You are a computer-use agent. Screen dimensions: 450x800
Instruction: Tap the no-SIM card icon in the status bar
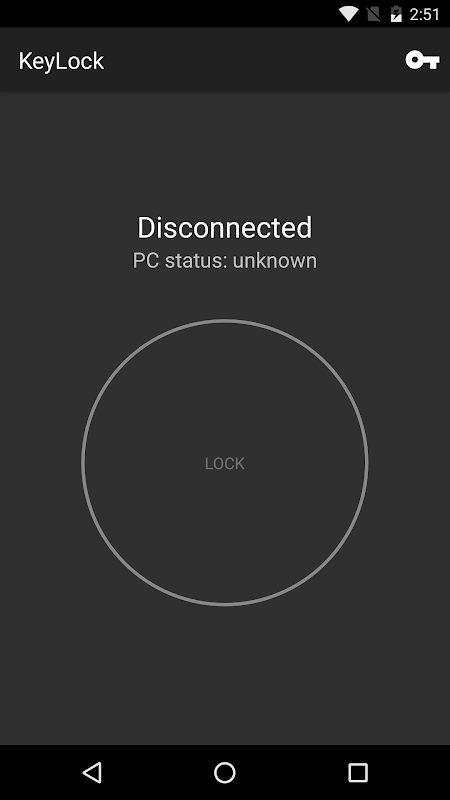[x=373, y=14]
